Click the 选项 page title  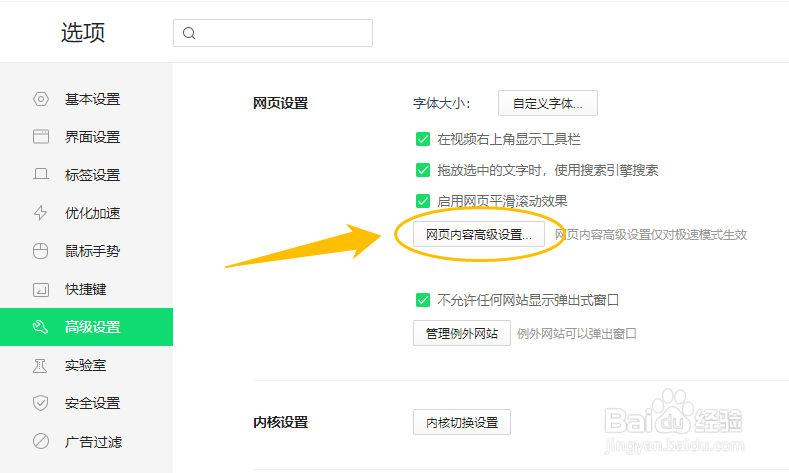pos(83,33)
